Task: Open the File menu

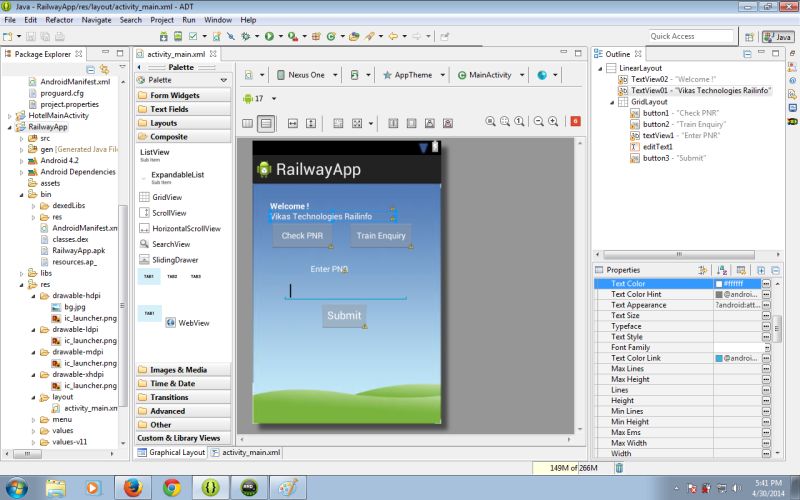Action: [x=10, y=20]
